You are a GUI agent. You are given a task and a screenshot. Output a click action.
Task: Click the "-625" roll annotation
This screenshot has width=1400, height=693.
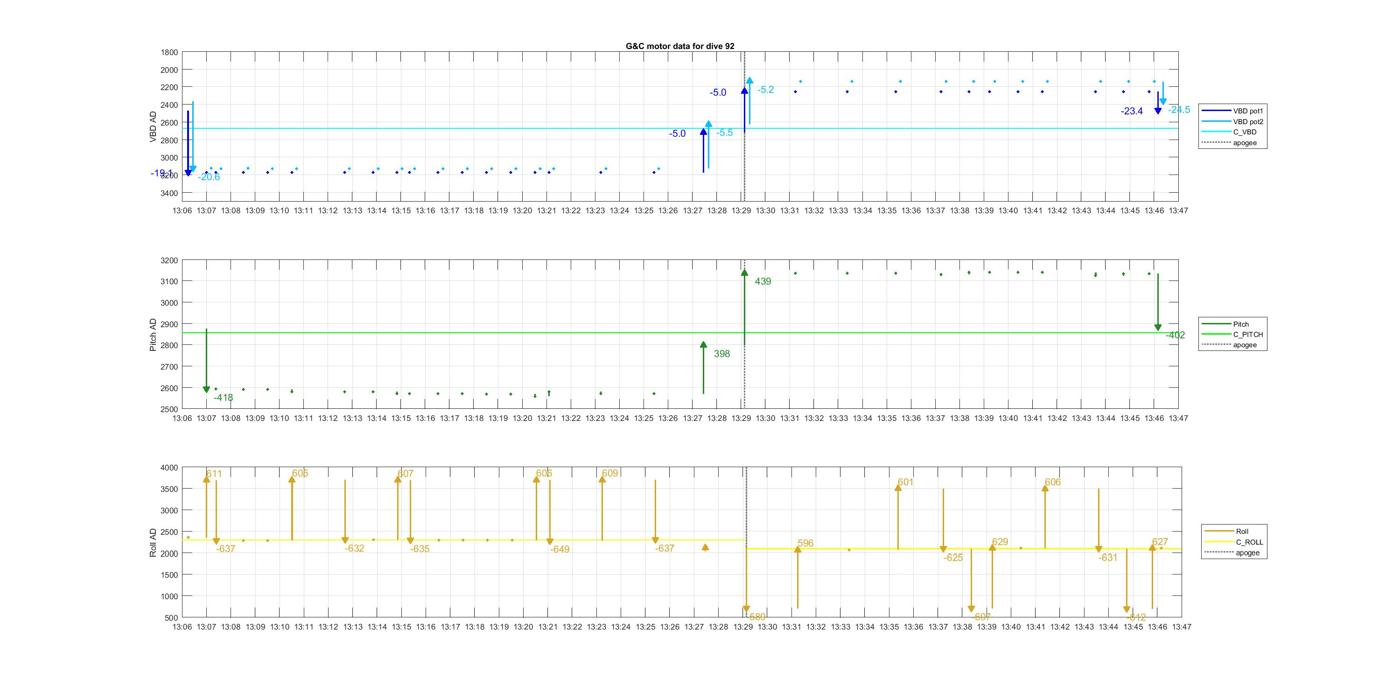tap(953, 558)
